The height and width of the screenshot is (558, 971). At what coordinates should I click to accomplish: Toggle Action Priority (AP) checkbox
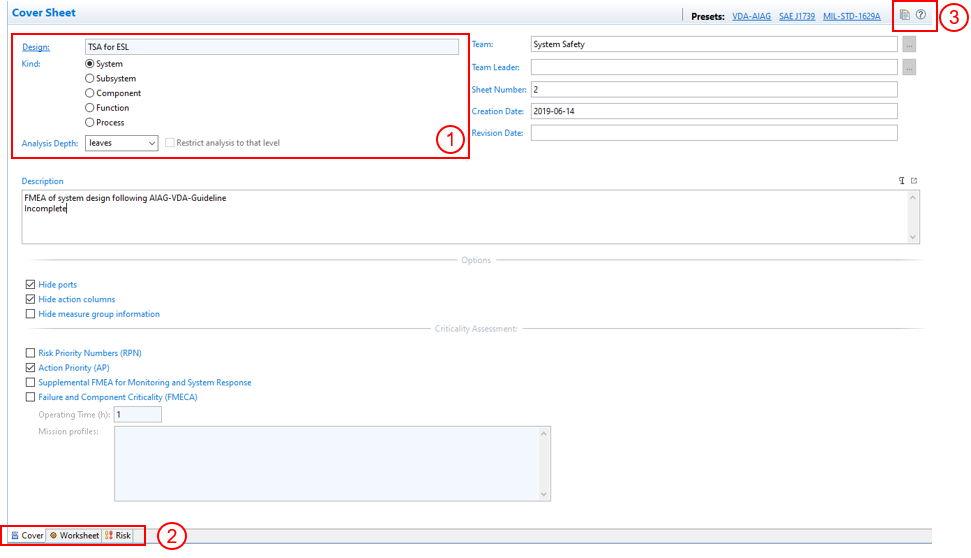pos(30,368)
